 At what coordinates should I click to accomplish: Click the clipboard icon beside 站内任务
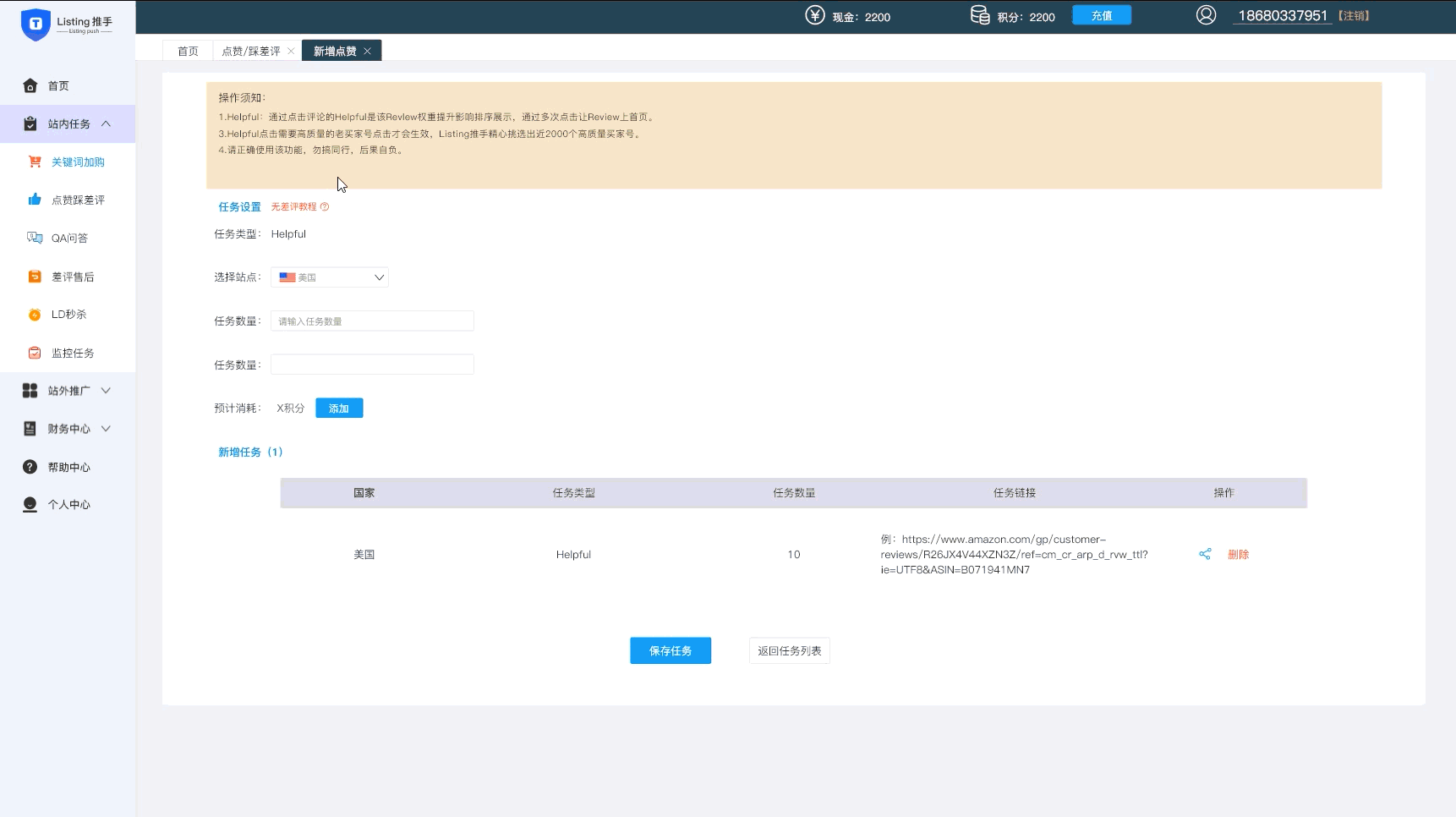pos(30,123)
